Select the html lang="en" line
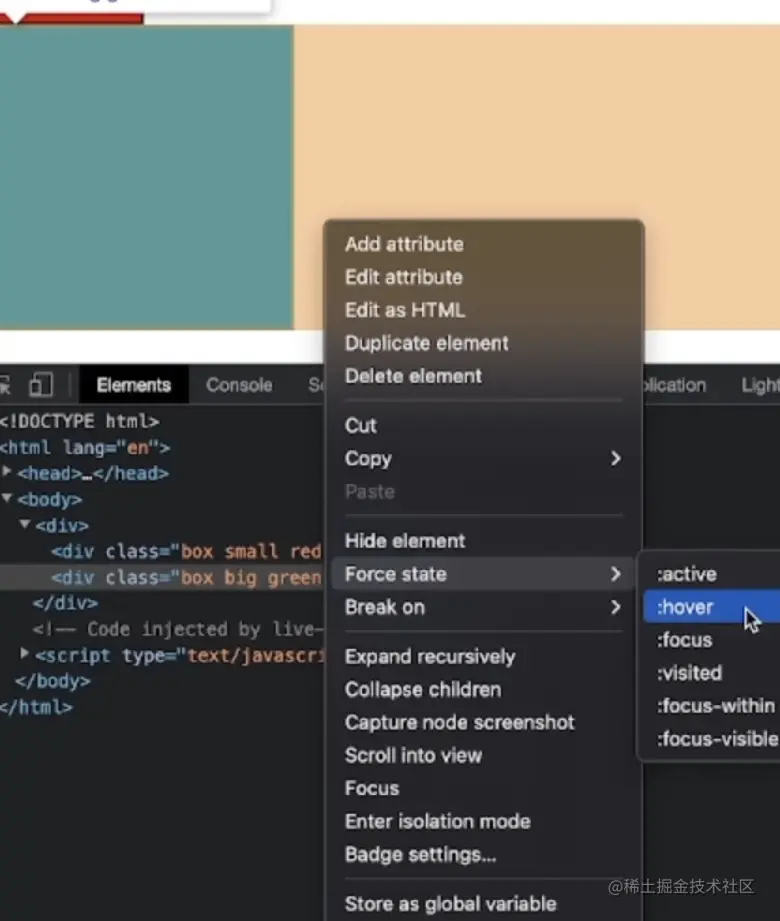 85,448
